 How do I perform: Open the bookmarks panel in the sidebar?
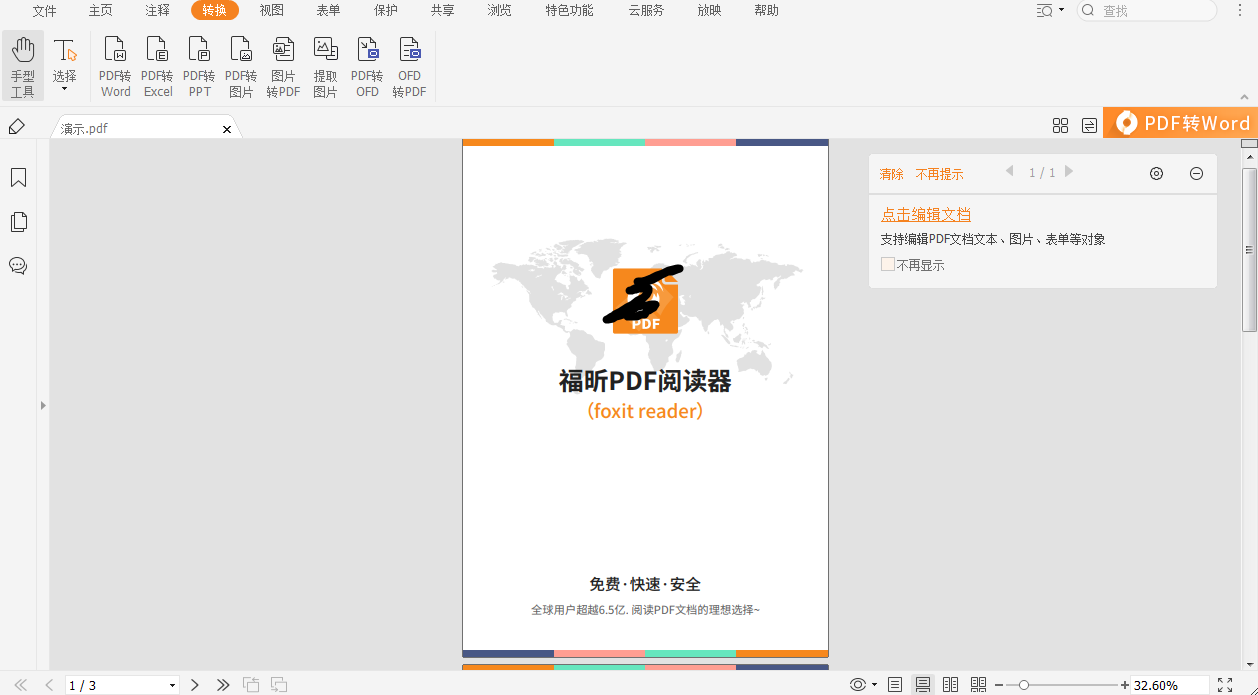click(x=18, y=178)
